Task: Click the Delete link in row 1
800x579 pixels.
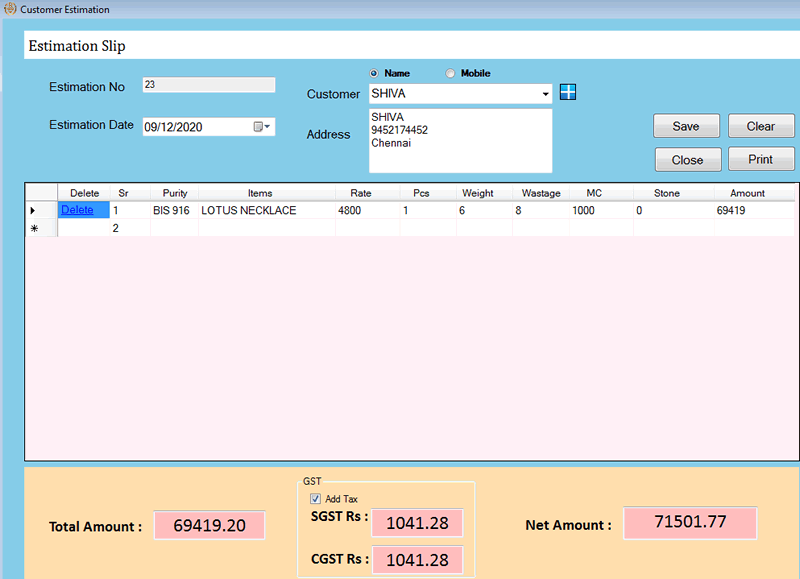Action: tap(77, 210)
